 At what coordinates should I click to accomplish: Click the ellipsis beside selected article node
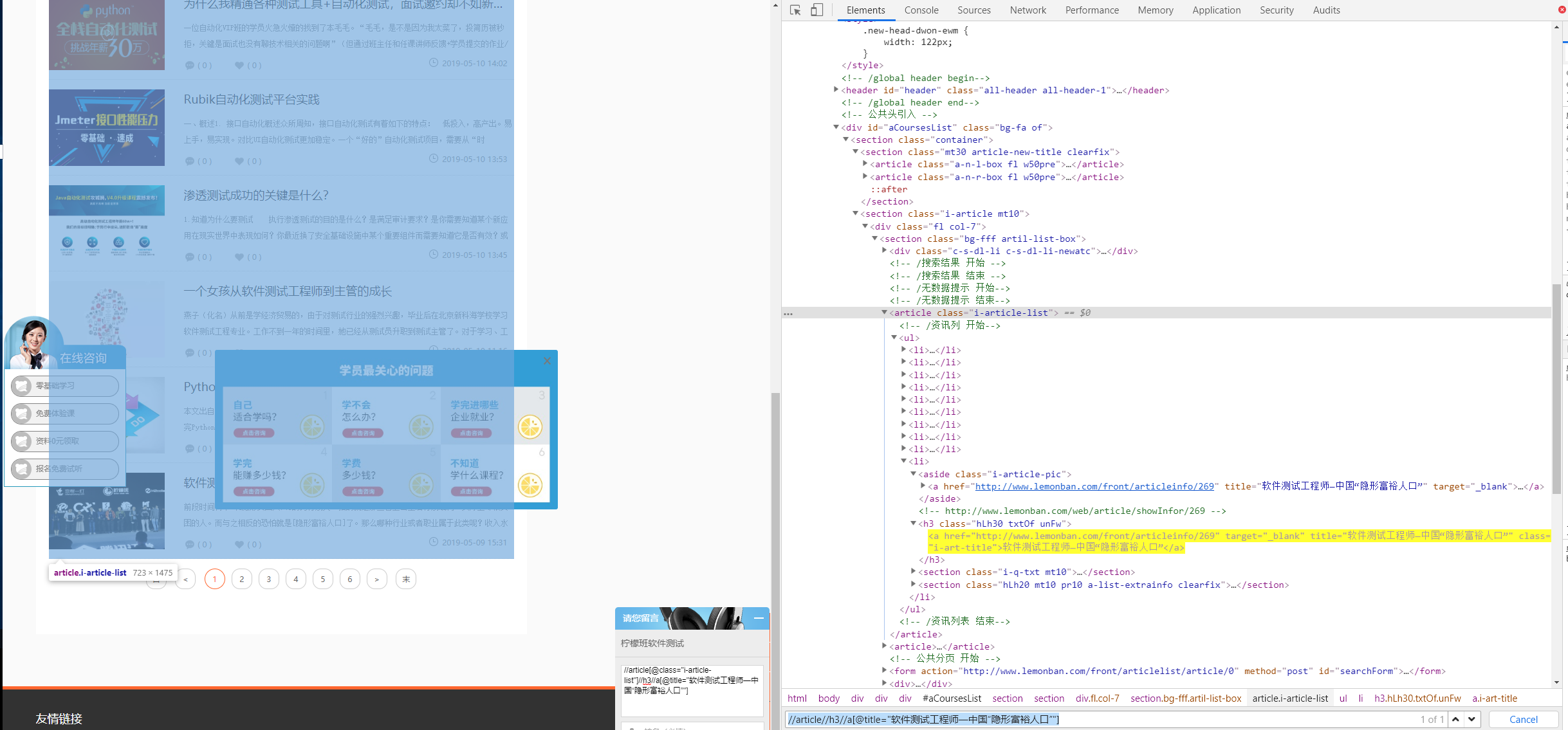click(x=788, y=313)
